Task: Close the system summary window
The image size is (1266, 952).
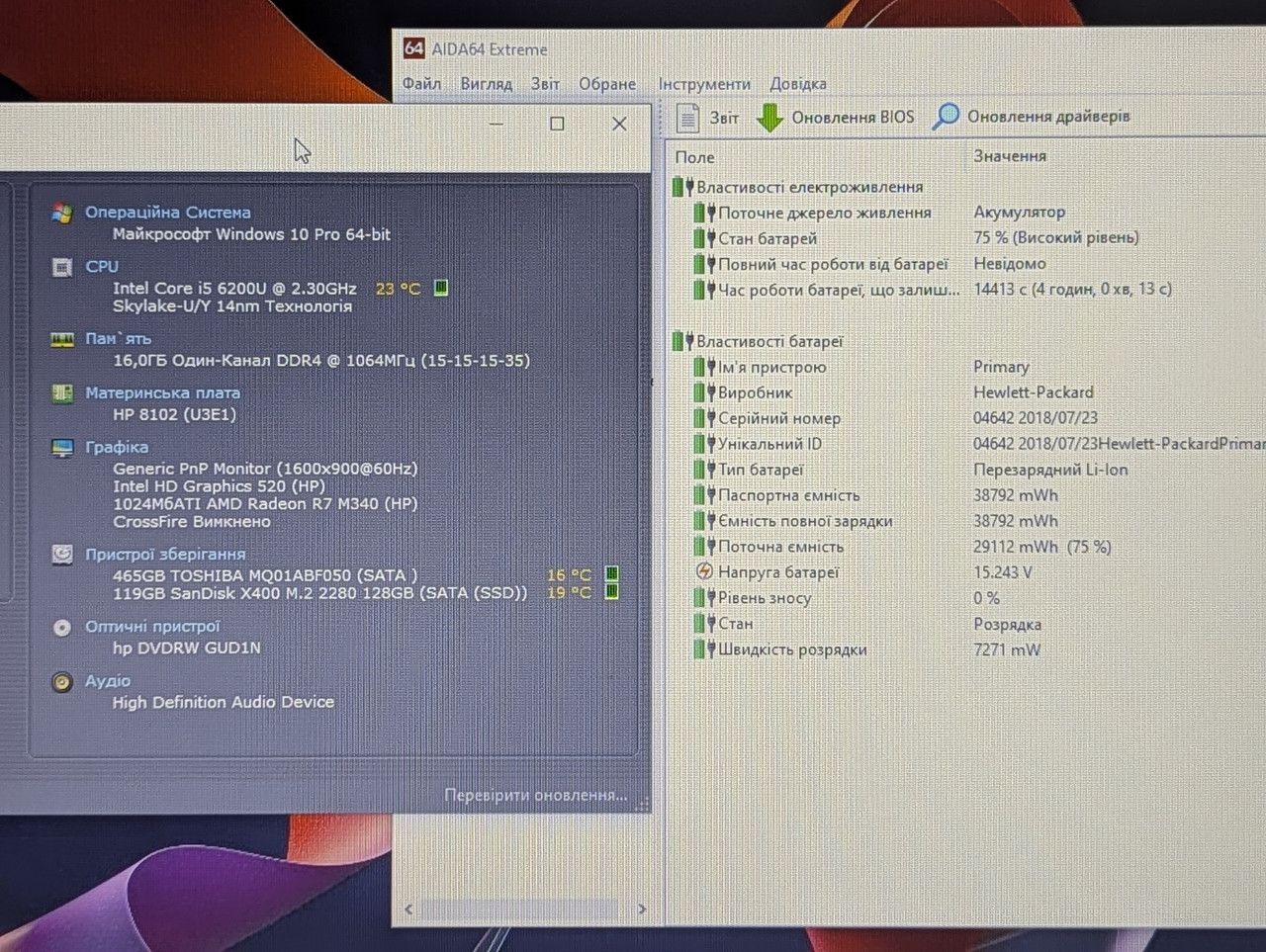Action: (x=619, y=124)
